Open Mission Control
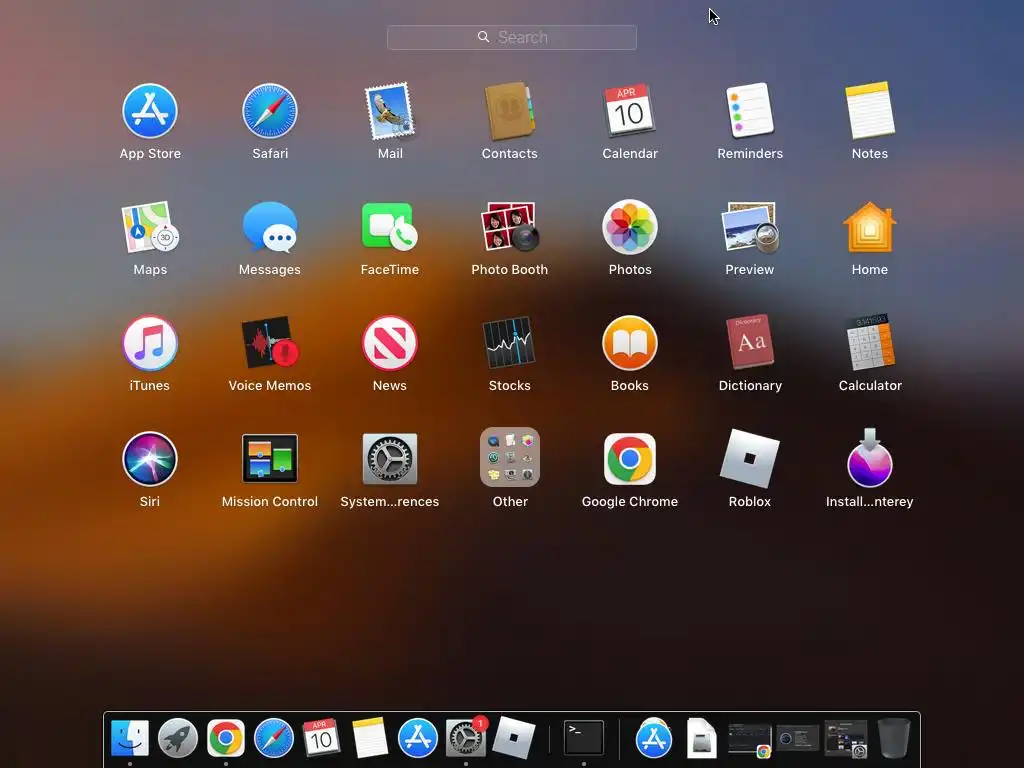The width and height of the screenshot is (1024, 768). click(270, 459)
